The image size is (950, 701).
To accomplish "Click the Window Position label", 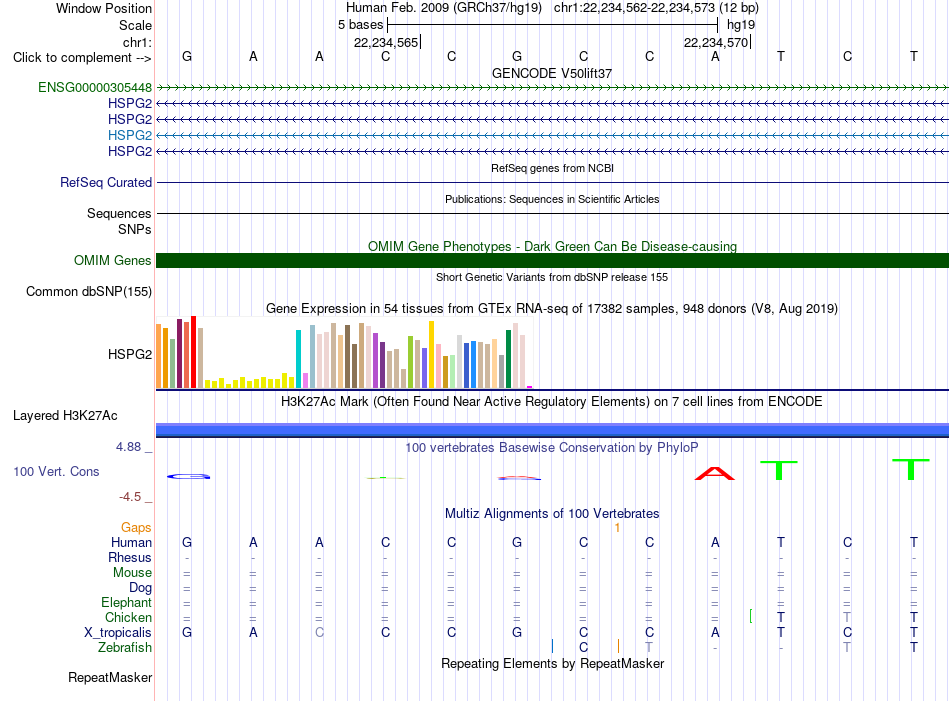I will (104, 8).
